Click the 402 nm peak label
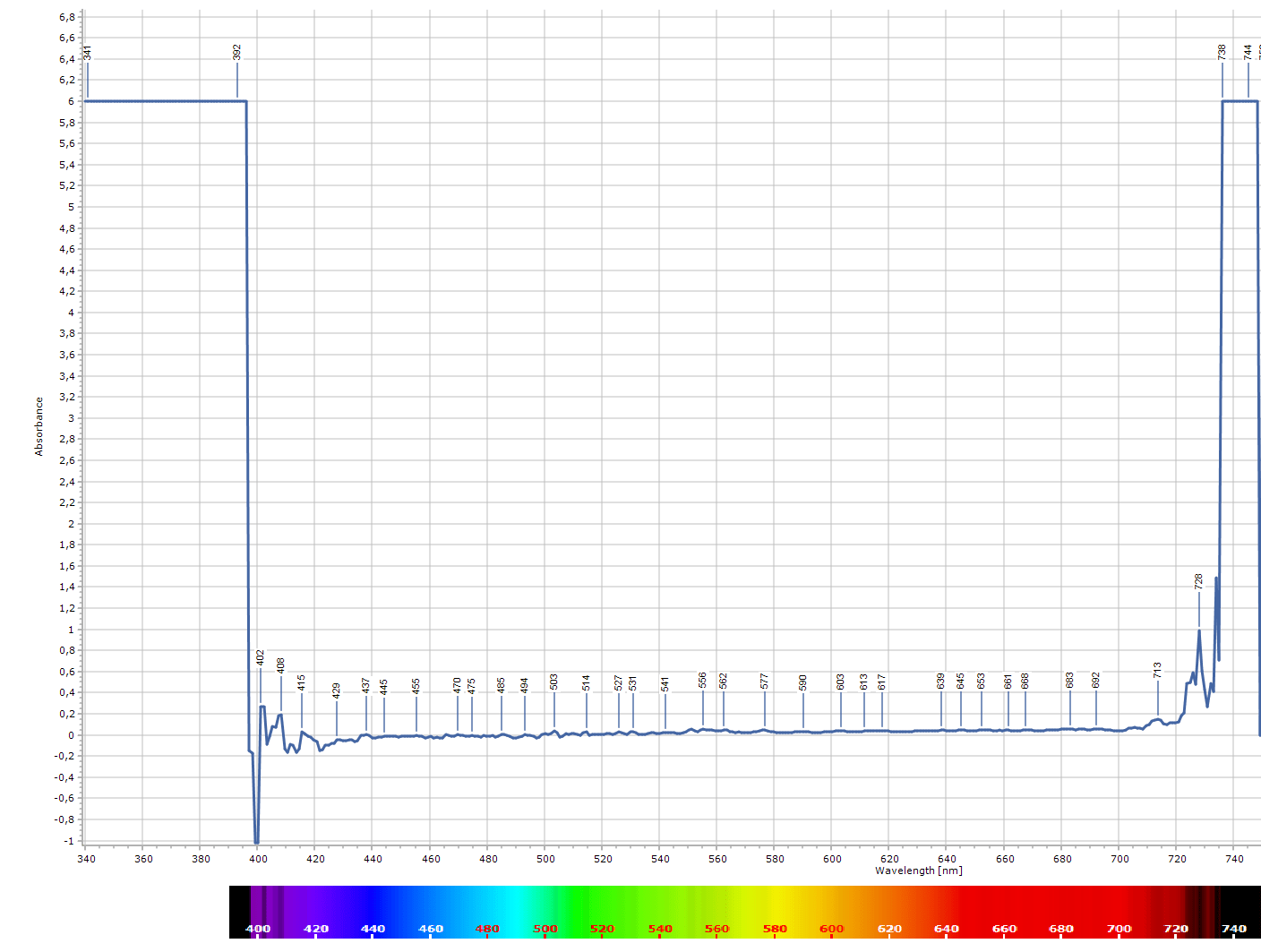Viewport: 1261px width, 952px height. [x=261, y=657]
